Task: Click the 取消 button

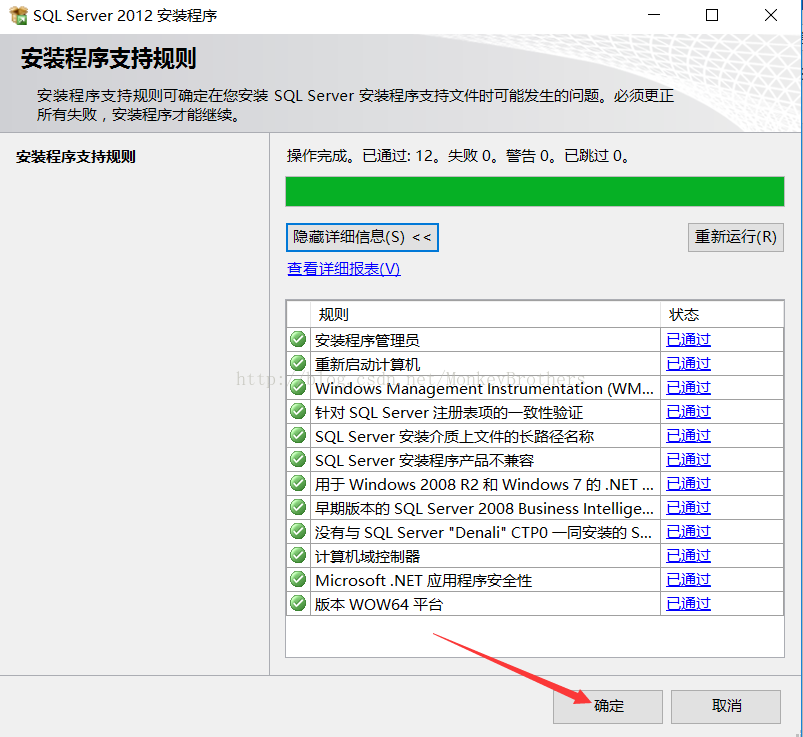Action: (726, 706)
